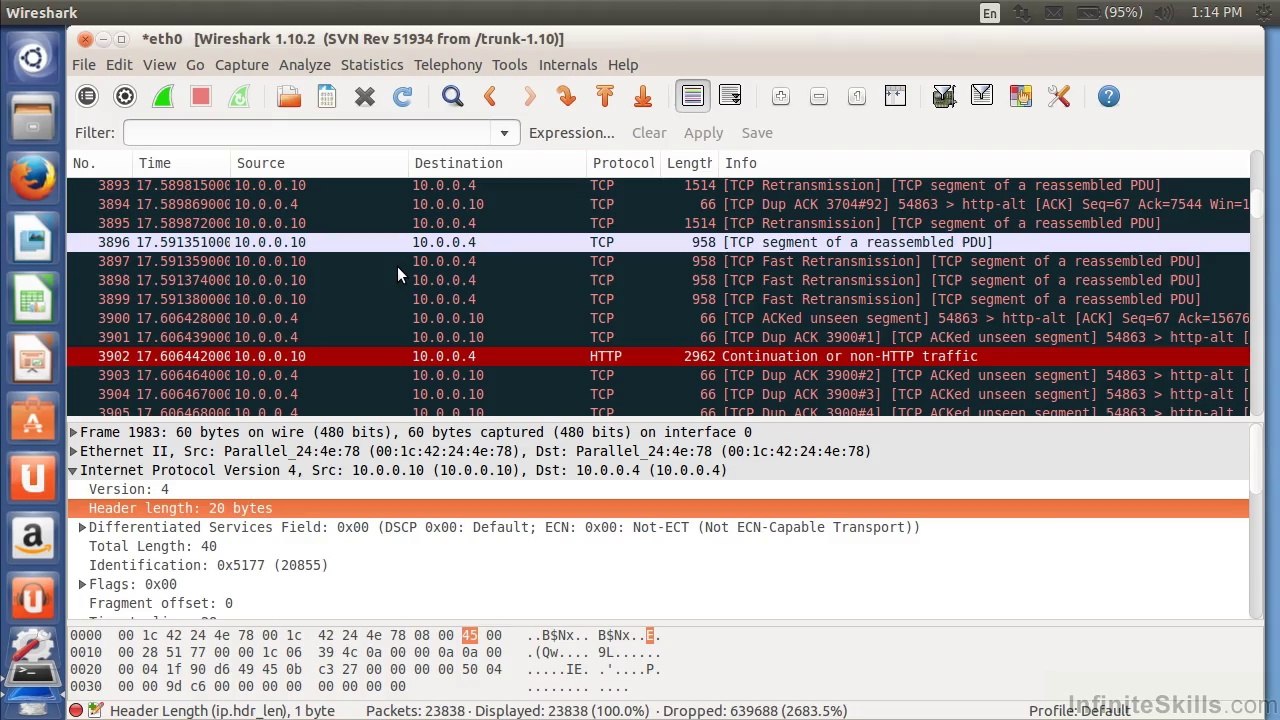The image size is (1280, 720).
Task: Open the Ubuntu Software Center launcher icon
Action: tap(33, 419)
